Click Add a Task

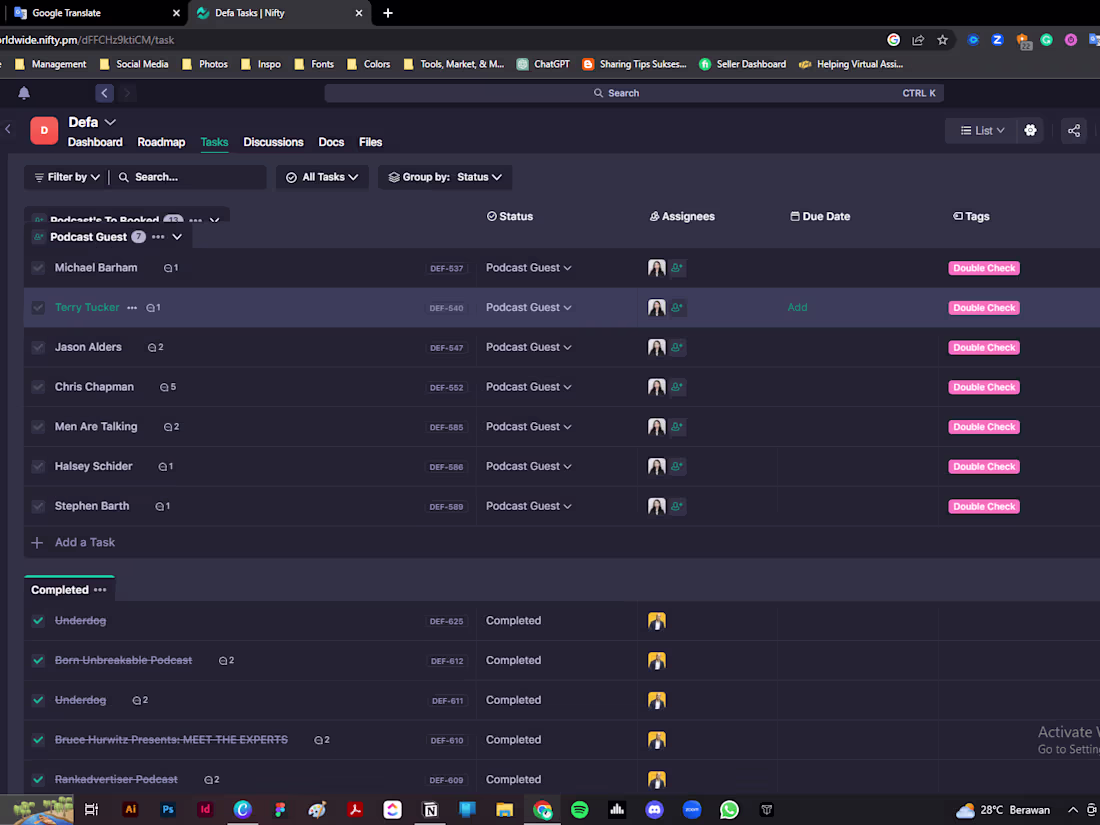click(84, 542)
